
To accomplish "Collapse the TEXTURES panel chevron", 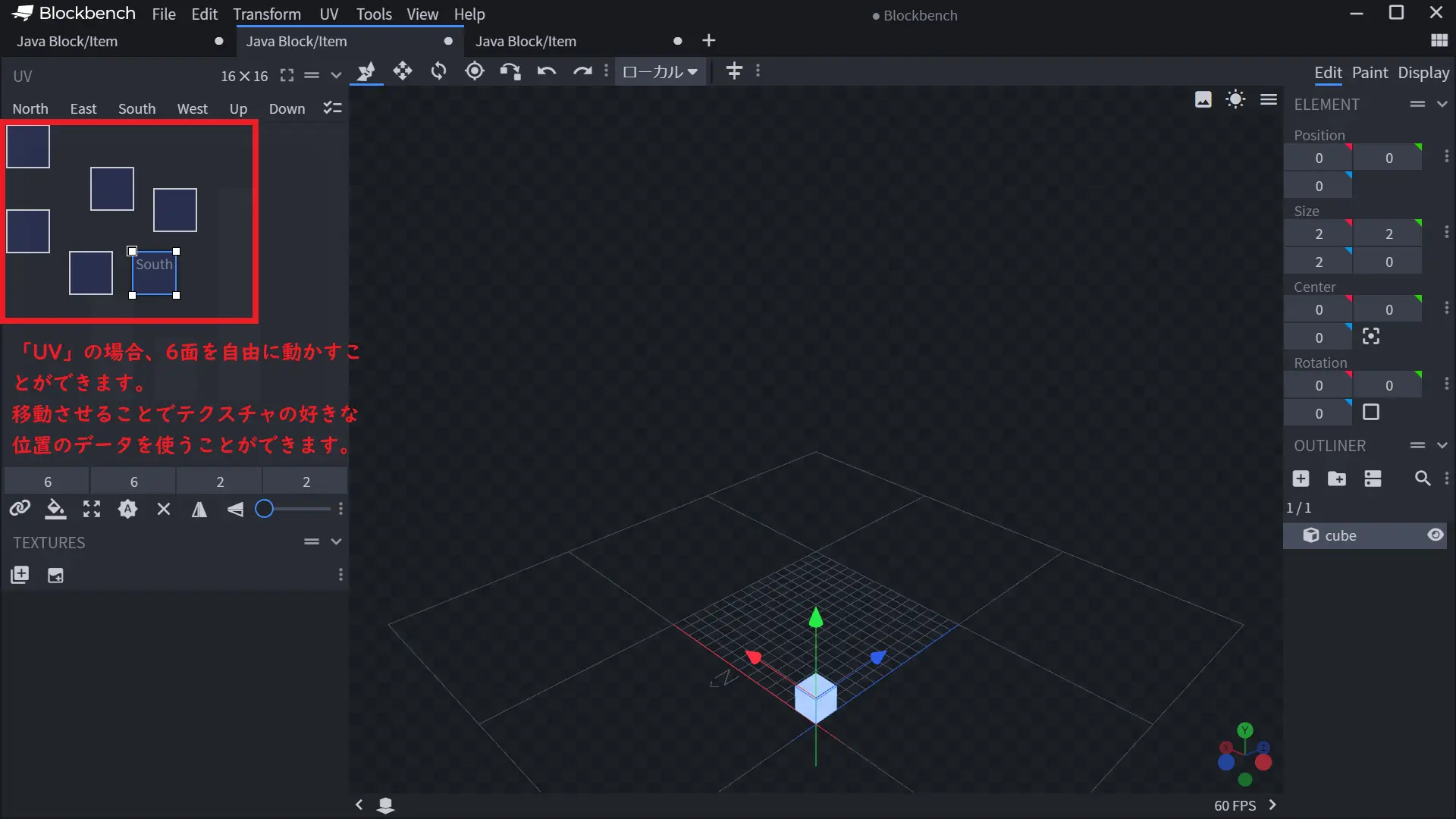I will pyautogui.click(x=336, y=541).
